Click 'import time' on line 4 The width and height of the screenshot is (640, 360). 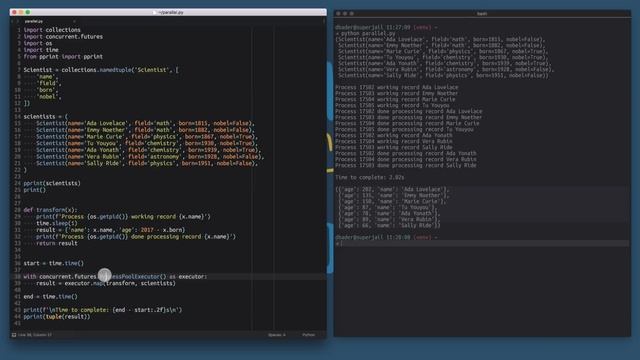[41, 50]
